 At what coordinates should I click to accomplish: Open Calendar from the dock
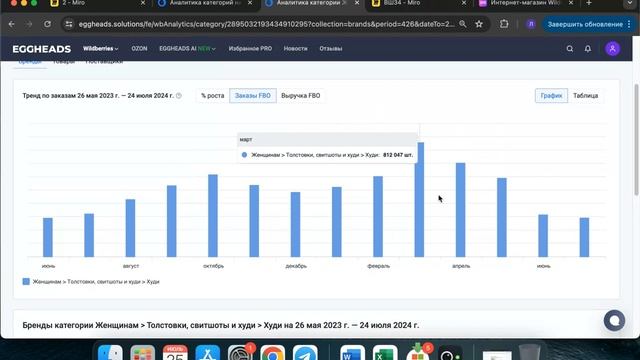pyautogui.click(x=175, y=353)
